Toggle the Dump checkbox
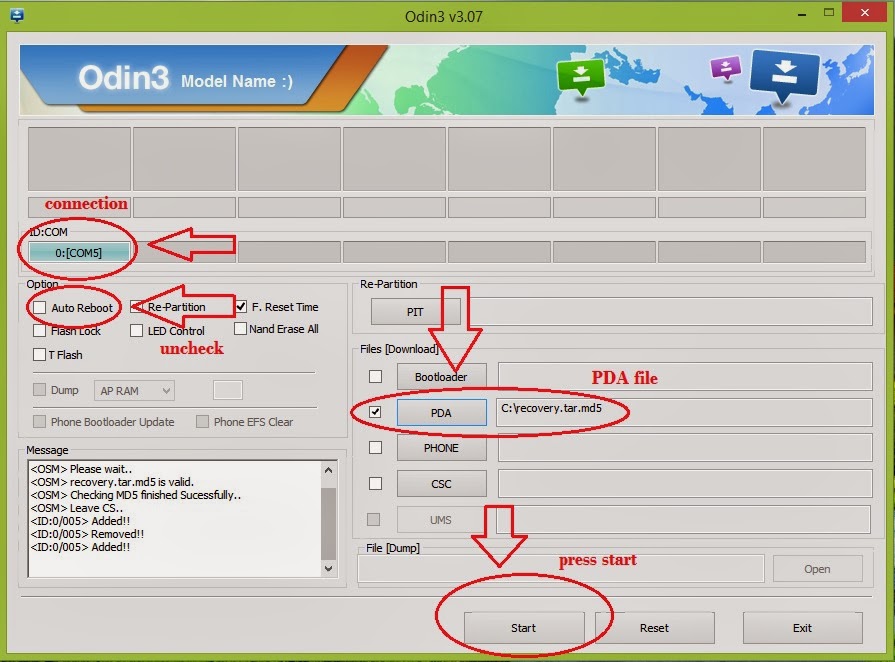 39,389
